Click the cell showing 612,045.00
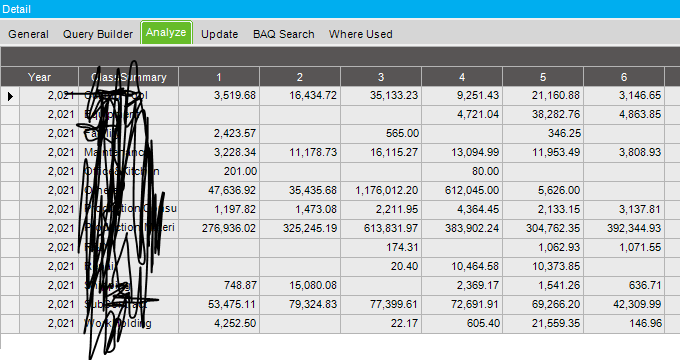The width and height of the screenshot is (680, 360). pyautogui.click(x=462, y=190)
